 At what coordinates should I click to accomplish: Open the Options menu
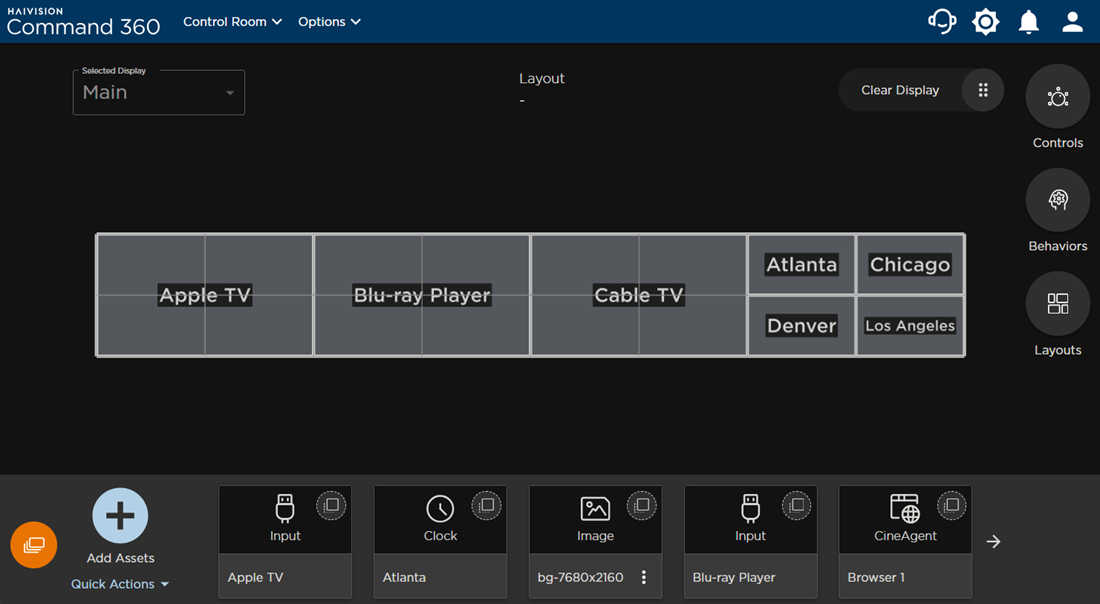[329, 22]
